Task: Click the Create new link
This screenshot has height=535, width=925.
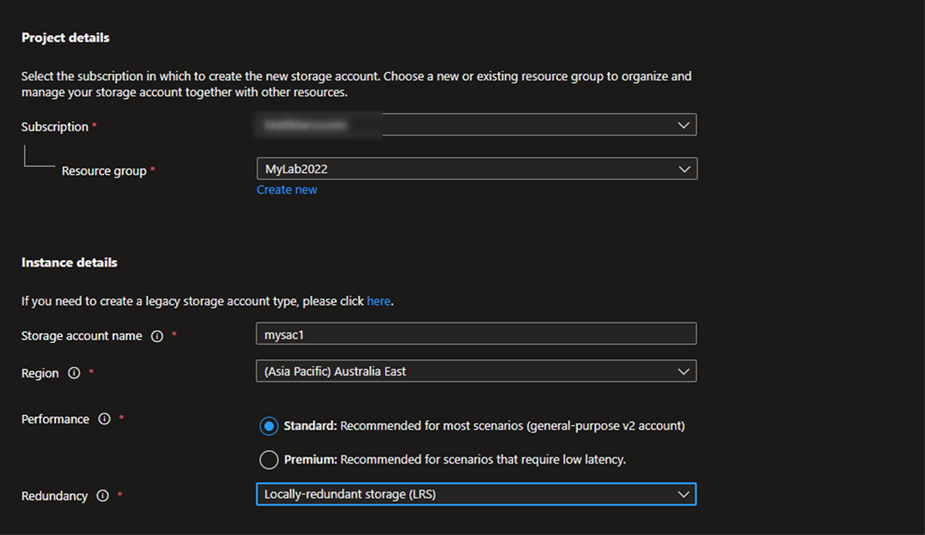Action: point(287,190)
